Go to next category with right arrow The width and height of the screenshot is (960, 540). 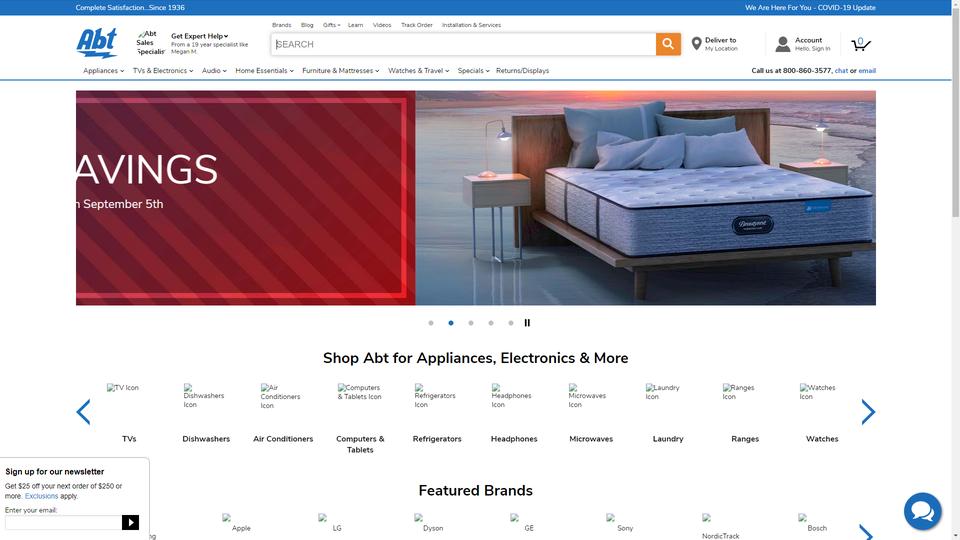click(x=868, y=412)
